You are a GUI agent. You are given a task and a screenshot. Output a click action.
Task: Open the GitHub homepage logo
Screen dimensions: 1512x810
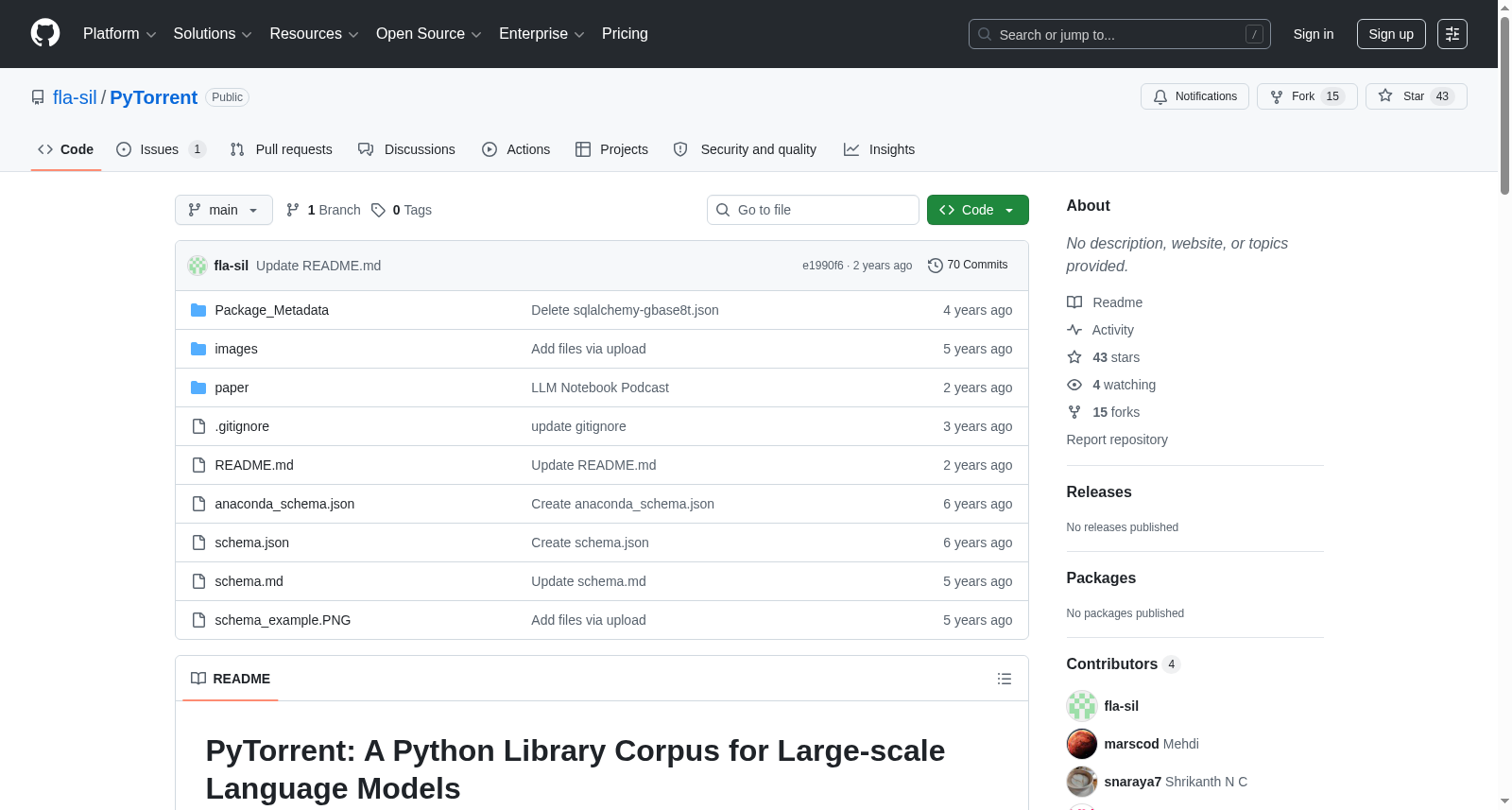45,34
